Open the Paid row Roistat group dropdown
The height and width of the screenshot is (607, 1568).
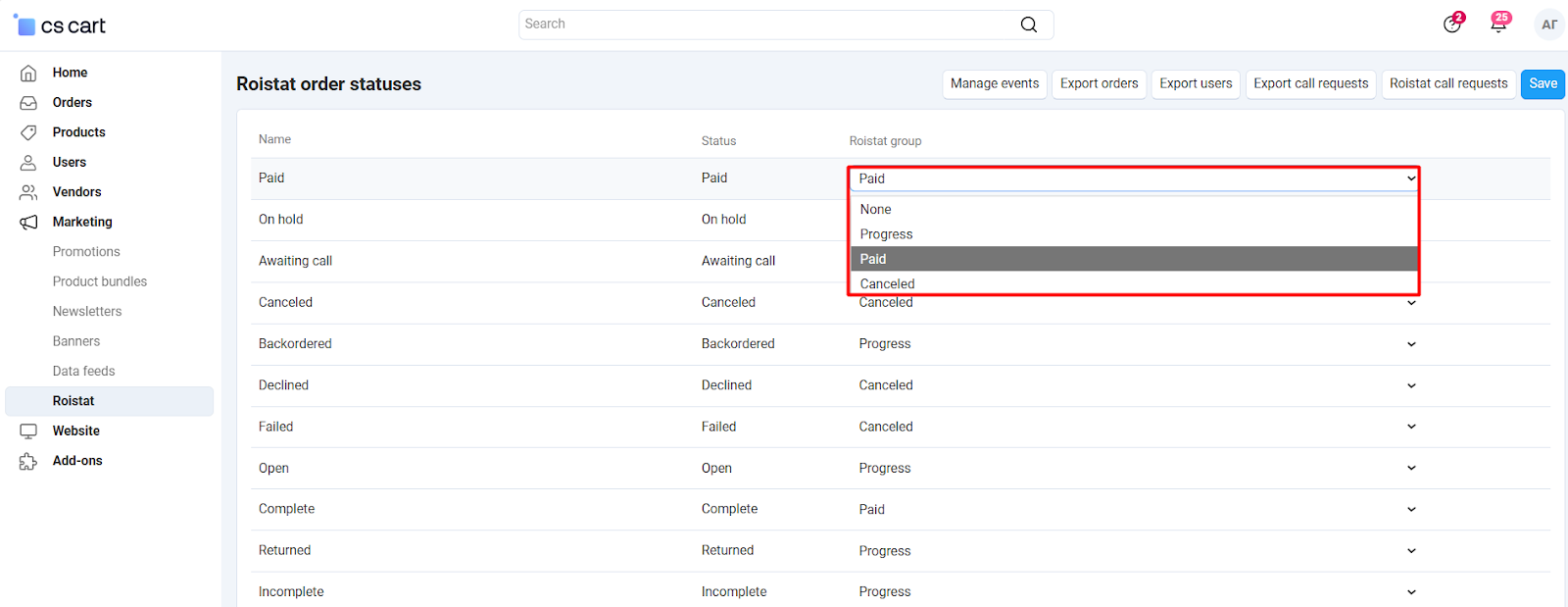[x=1134, y=178]
